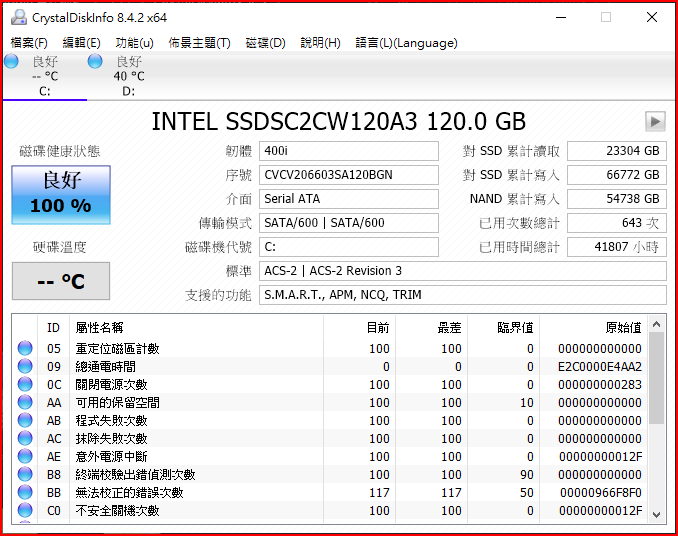Open the 佈景主題(T) menu

pos(199,43)
